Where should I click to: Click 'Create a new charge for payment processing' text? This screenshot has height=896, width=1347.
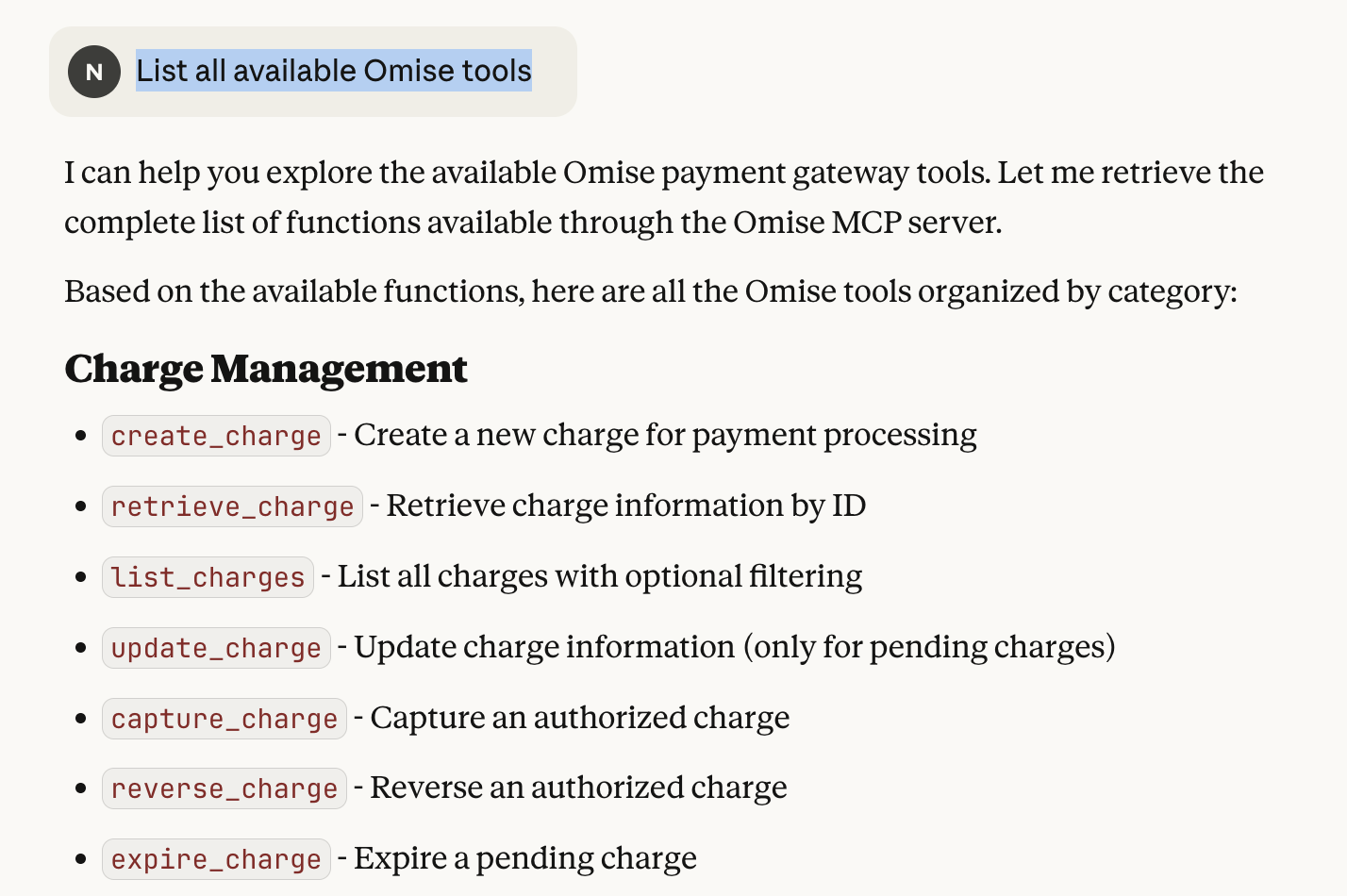point(665,435)
